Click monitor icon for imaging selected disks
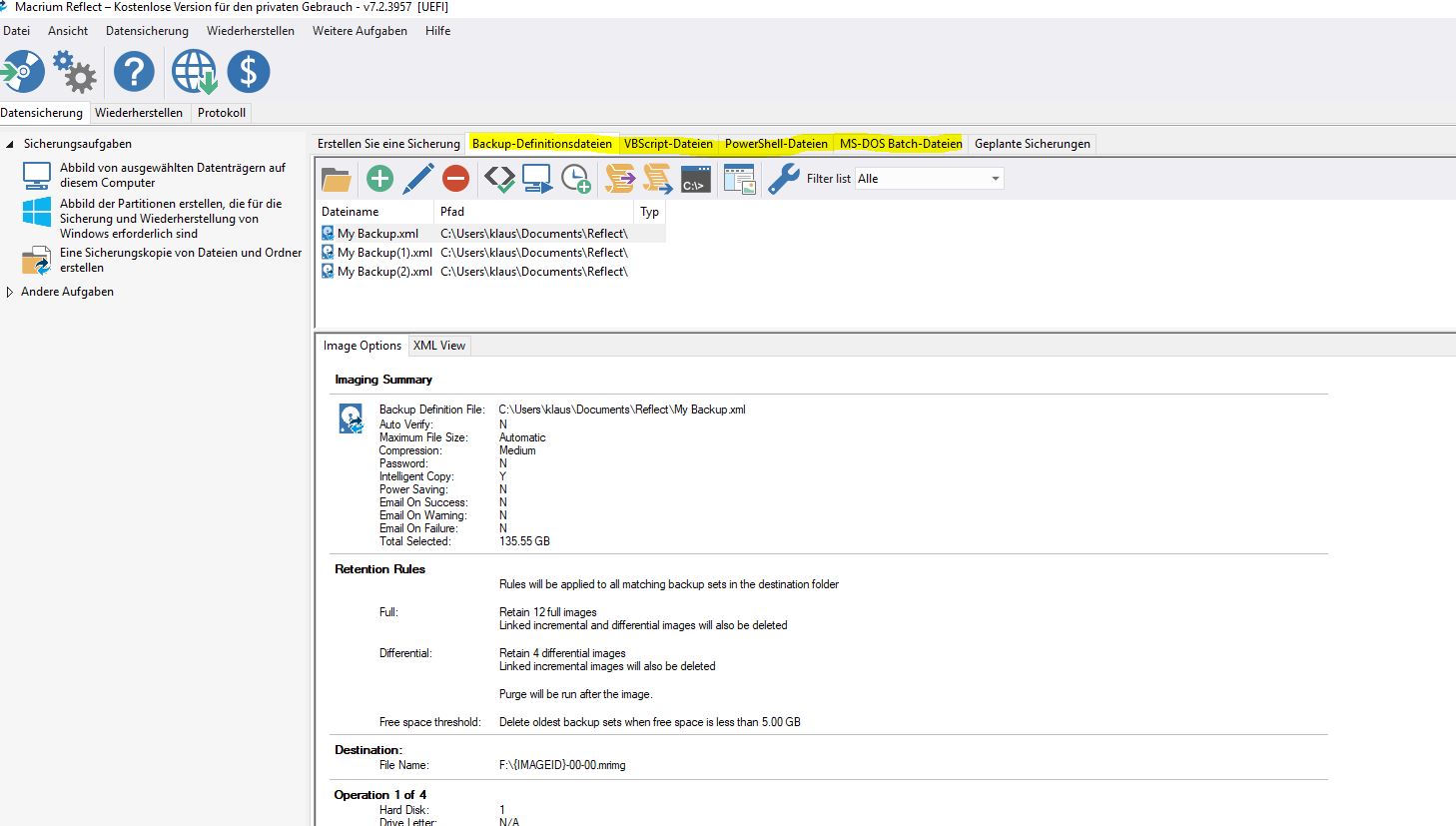1456x826 pixels. tap(36, 176)
